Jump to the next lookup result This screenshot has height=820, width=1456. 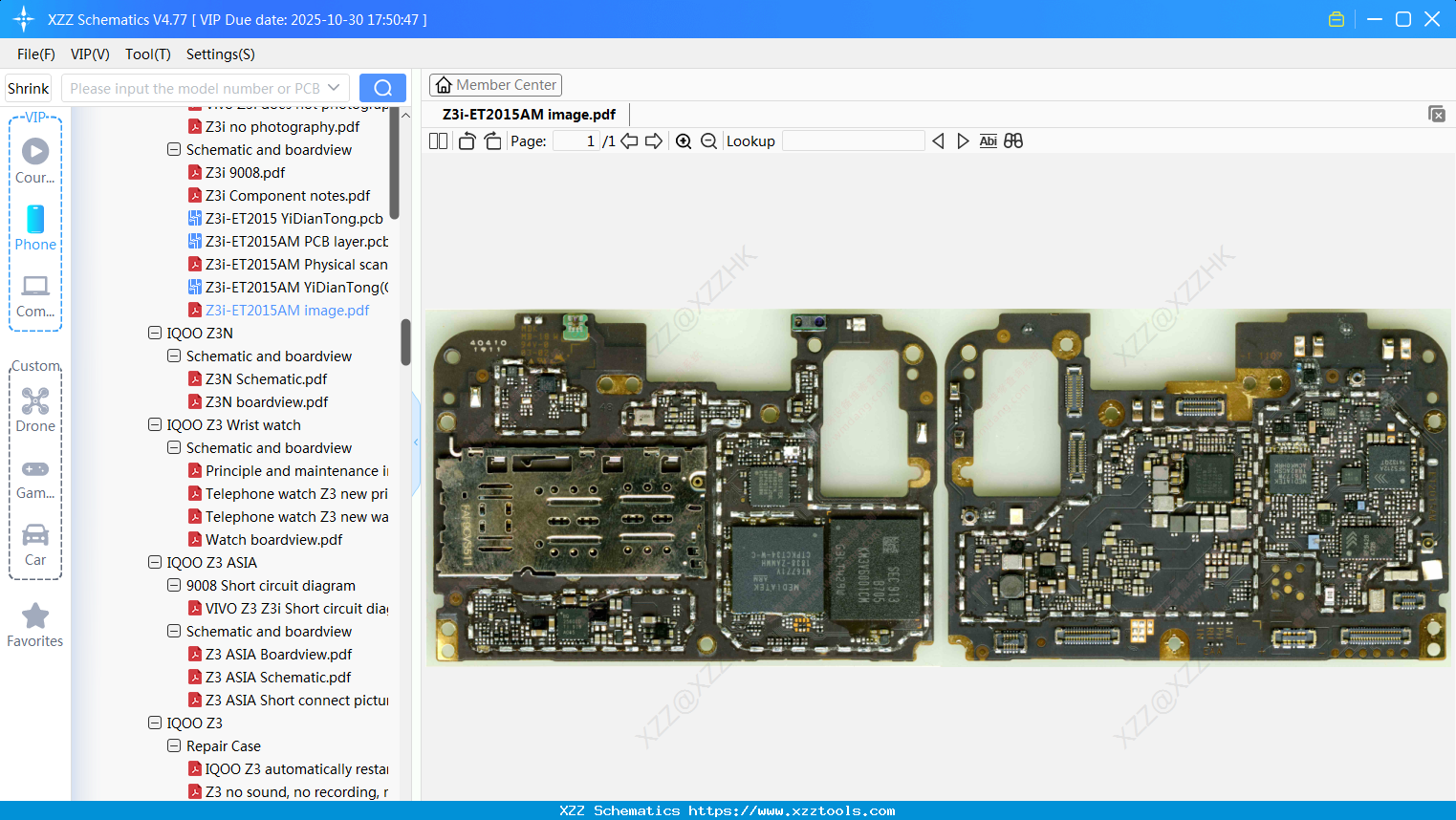(x=963, y=141)
